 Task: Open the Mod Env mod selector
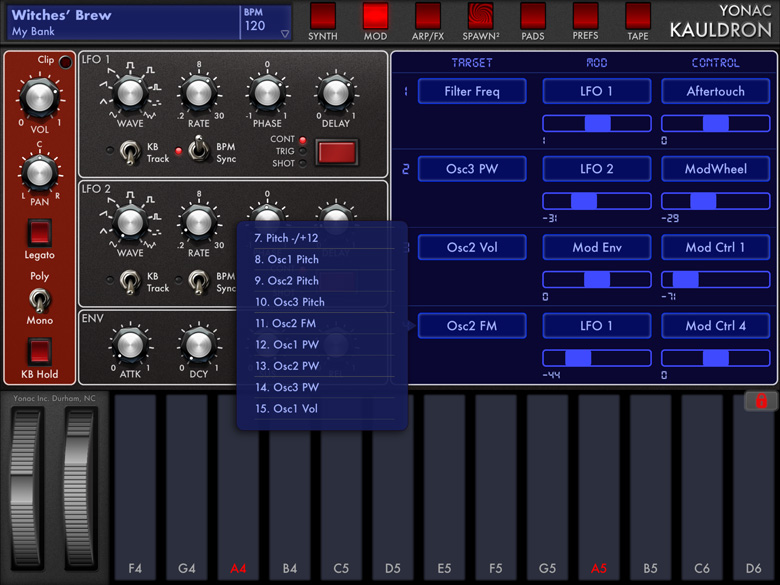(596, 247)
